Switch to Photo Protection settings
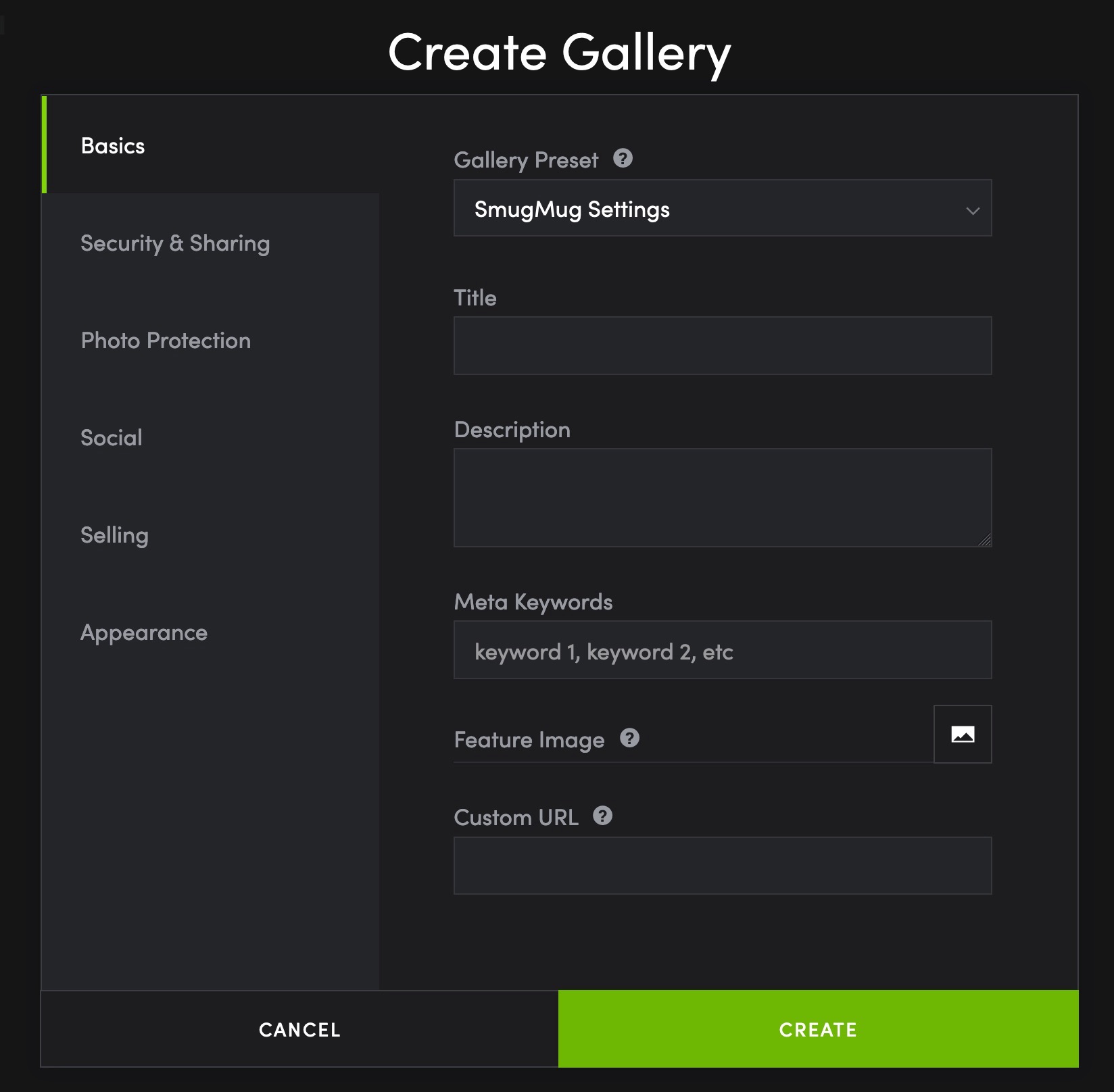The image size is (1114, 1092). click(211, 340)
